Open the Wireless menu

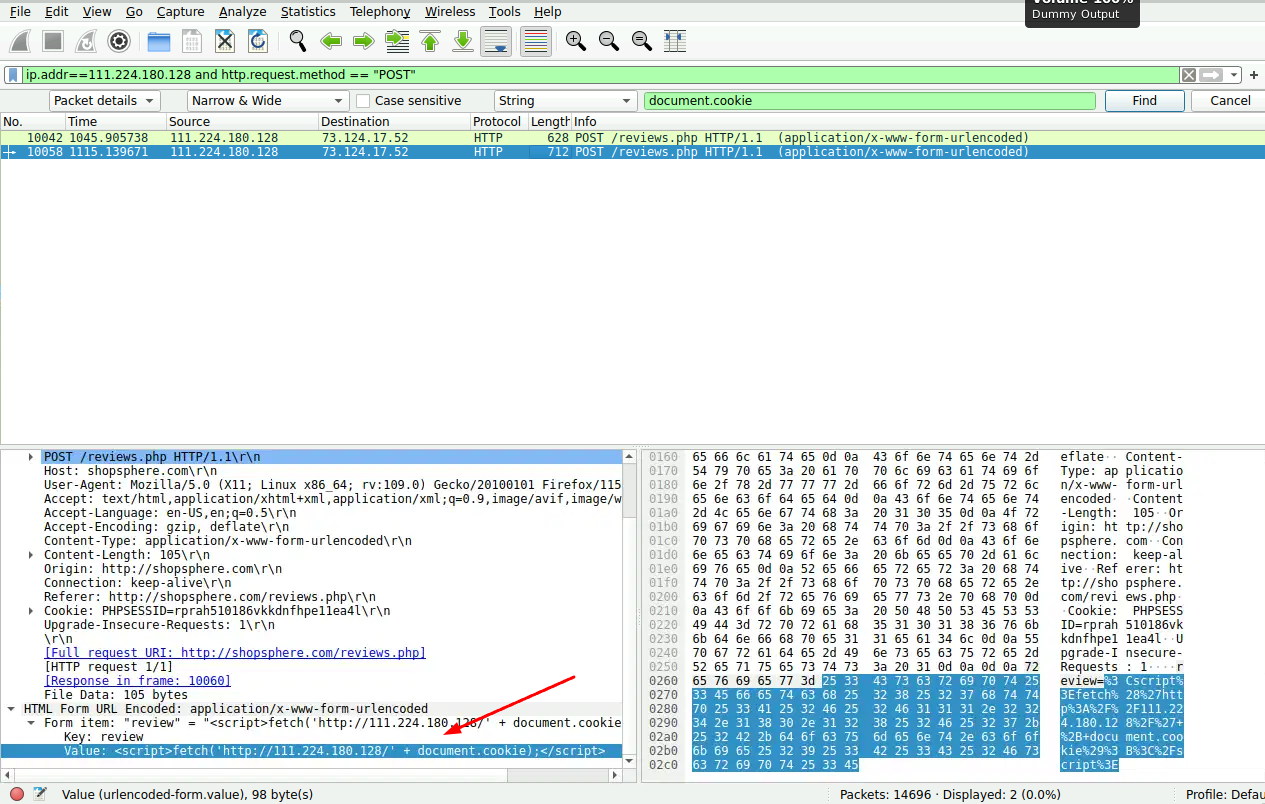[x=450, y=12]
